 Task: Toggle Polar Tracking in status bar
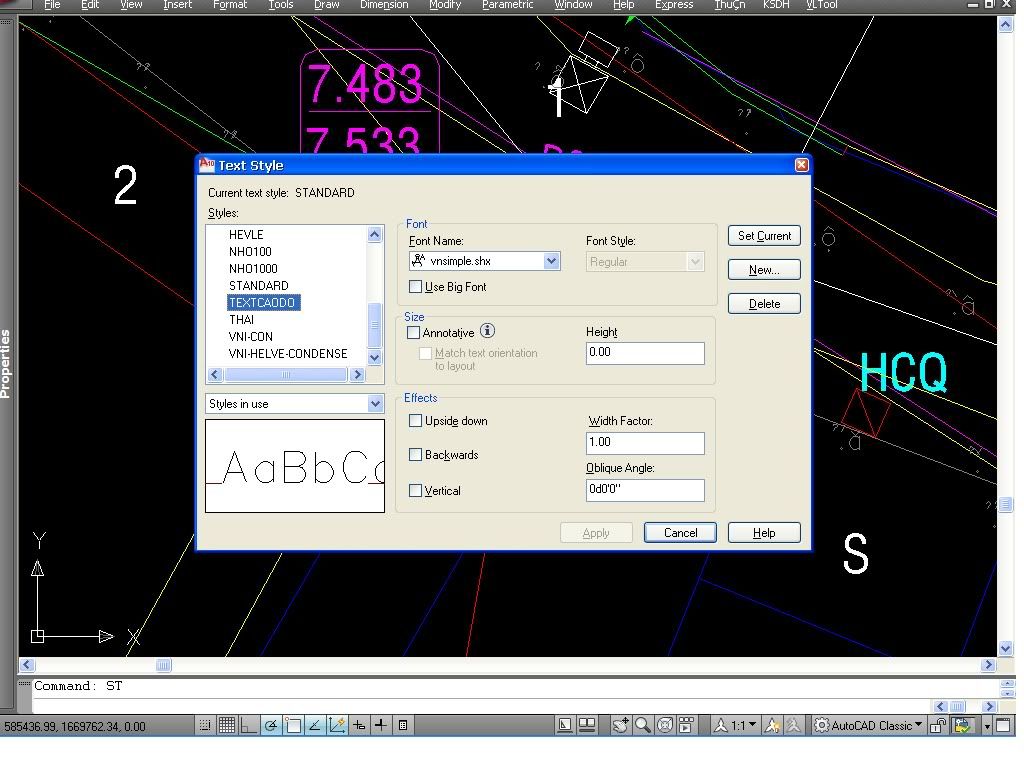coord(271,726)
